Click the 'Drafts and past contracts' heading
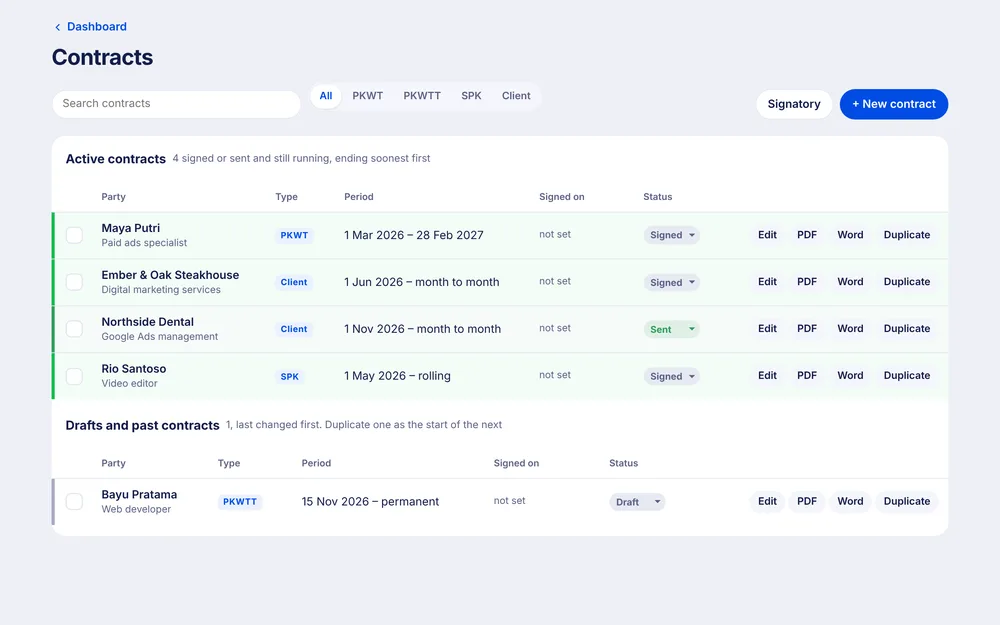Viewport: 1000px width, 625px height. 142,425
